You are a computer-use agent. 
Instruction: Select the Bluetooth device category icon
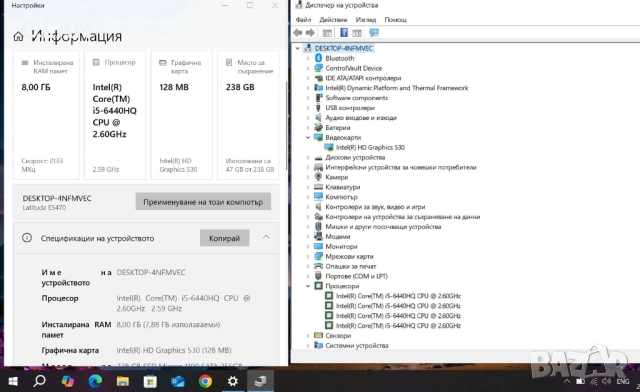[318, 58]
